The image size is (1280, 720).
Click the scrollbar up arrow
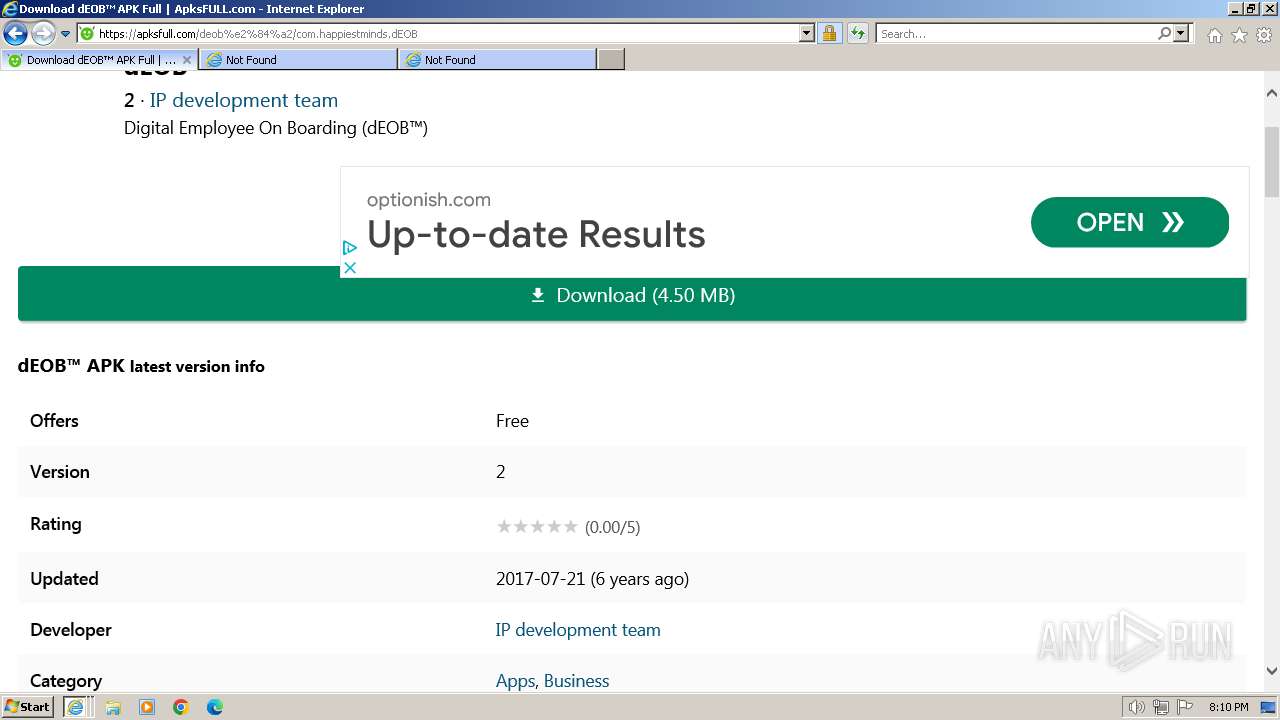pos(1271,94)
